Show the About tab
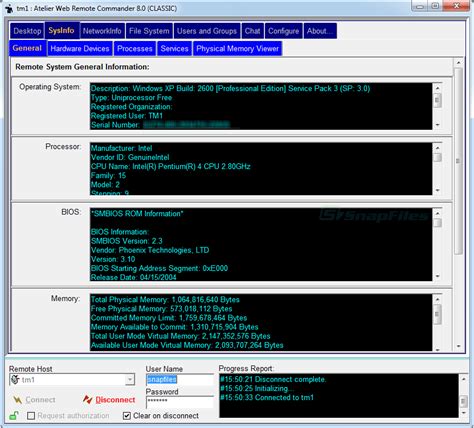Viewport: 474px width, 428px height. point(320,31)
